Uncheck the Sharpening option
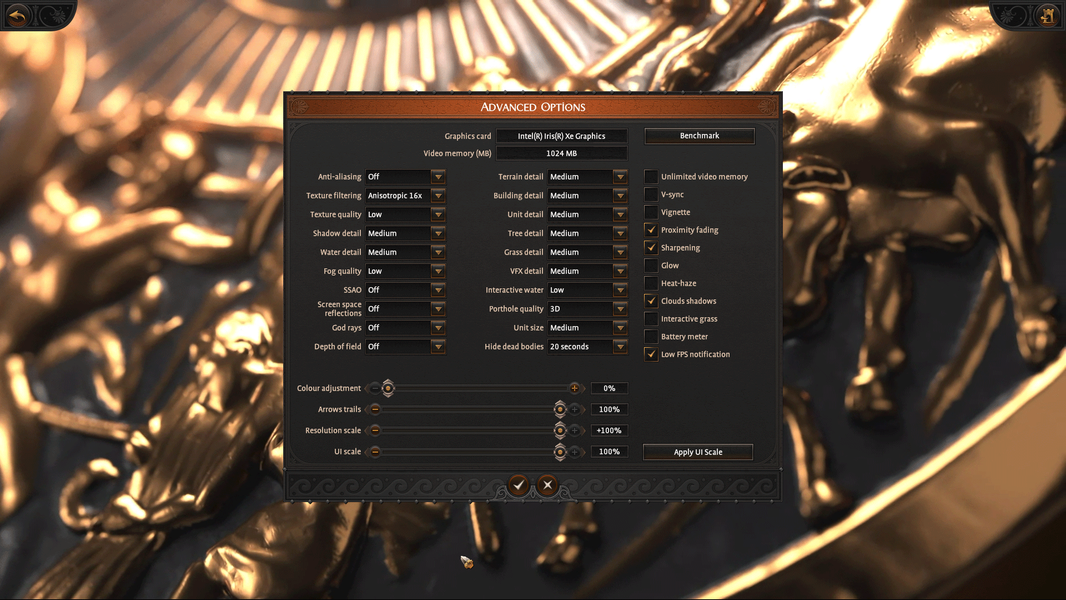This screenshot has width=1066, height=600. (x=651, y=247)
